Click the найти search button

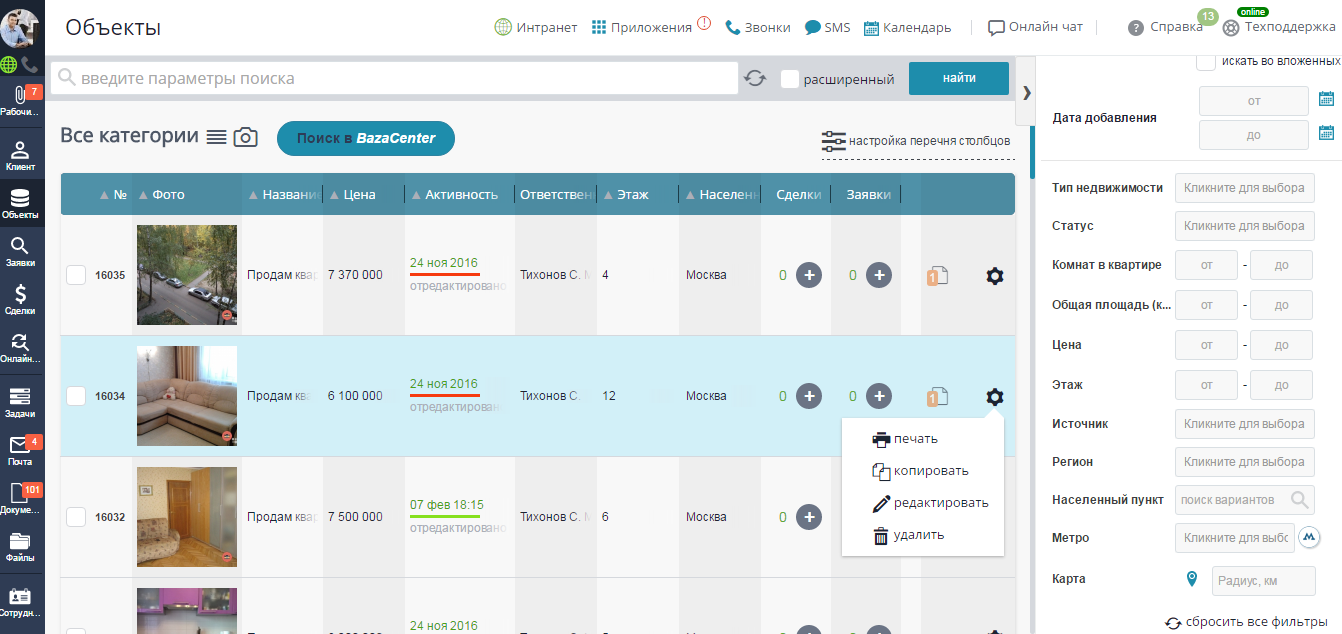[x=959, y=78]
